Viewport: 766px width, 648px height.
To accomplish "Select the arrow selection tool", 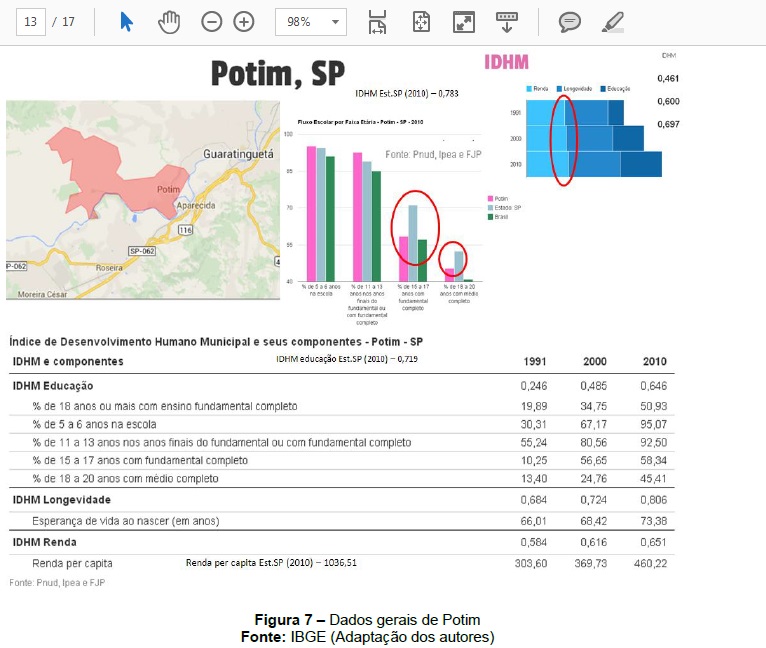I will [127, 22].
